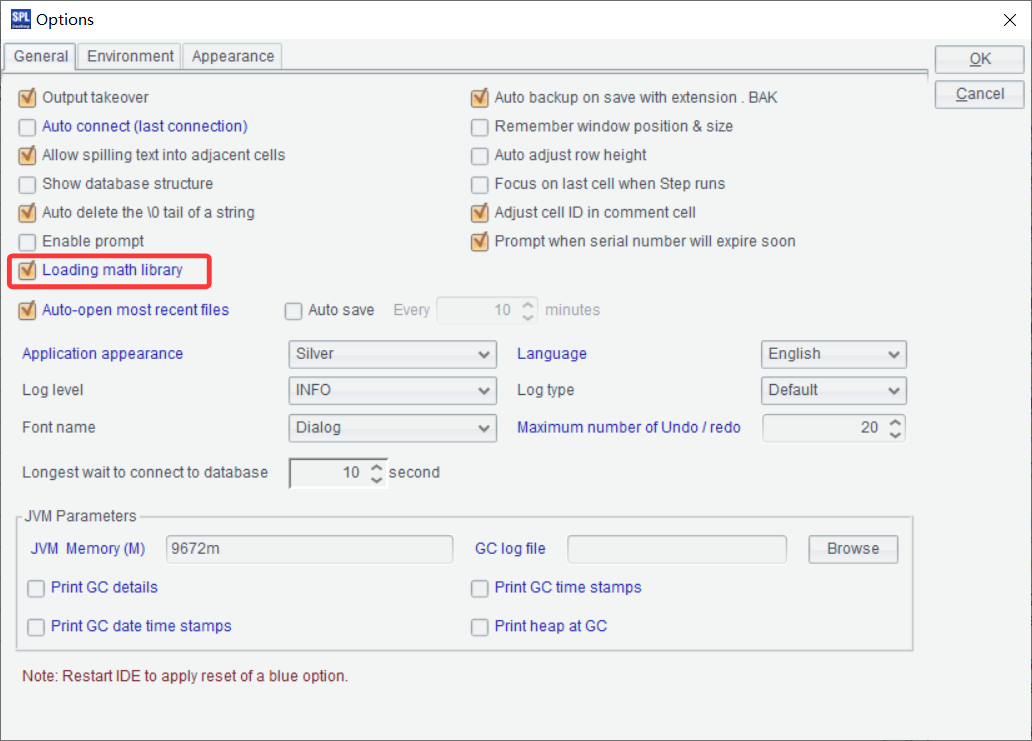Click the SPL application icon in title bar

click(x=19, y=19)
